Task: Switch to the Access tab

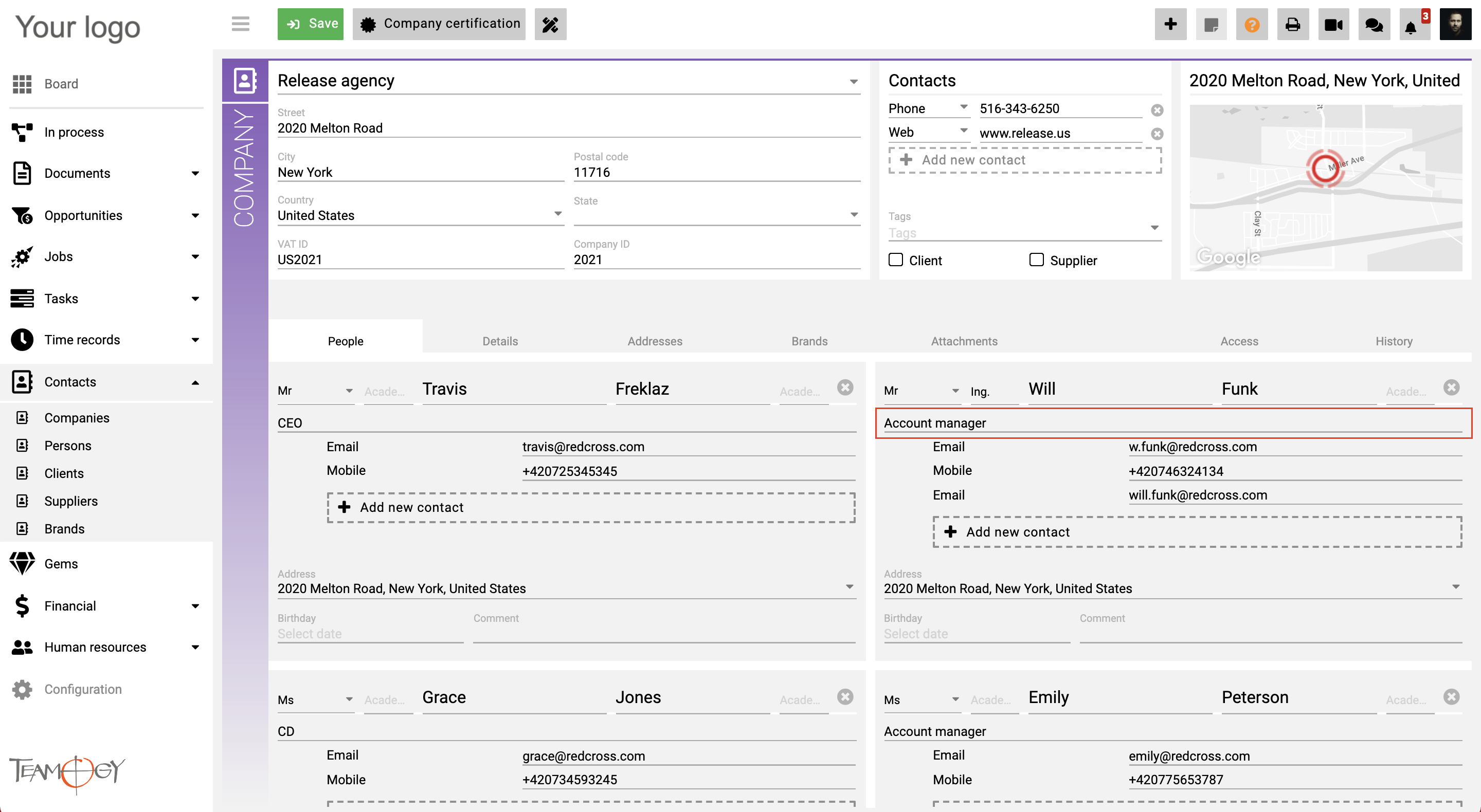Action: [x=1239, y=341]
